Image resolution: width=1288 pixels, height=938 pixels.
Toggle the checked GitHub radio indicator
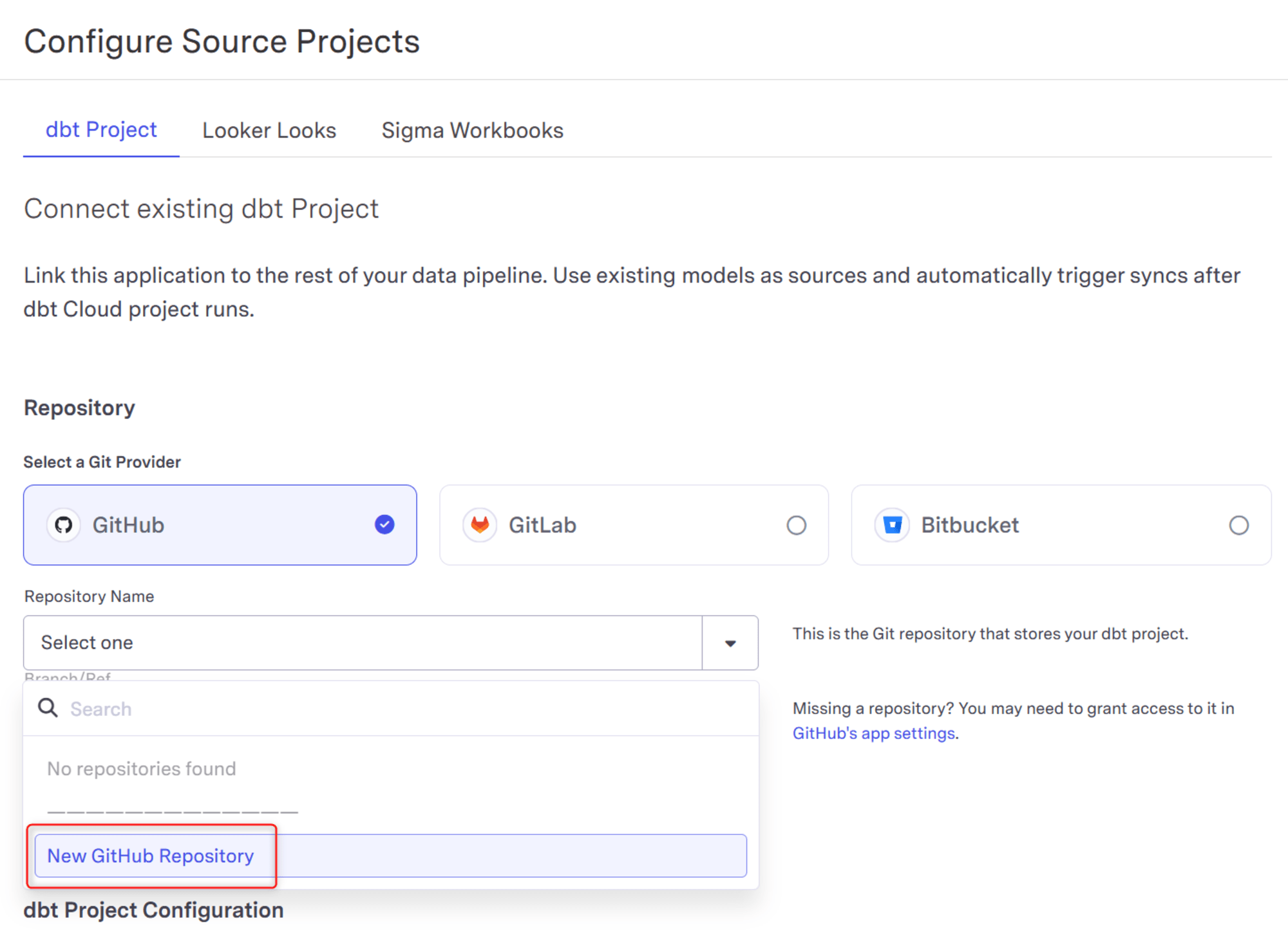(384, 525)
